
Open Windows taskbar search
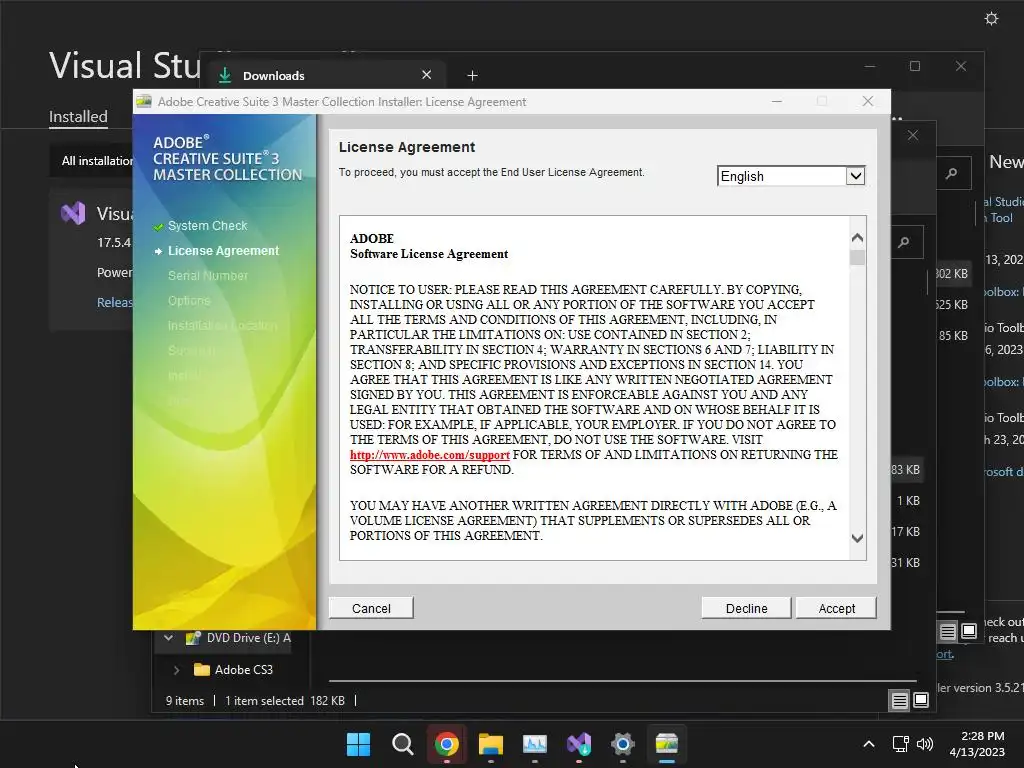[x=402, y=744]
